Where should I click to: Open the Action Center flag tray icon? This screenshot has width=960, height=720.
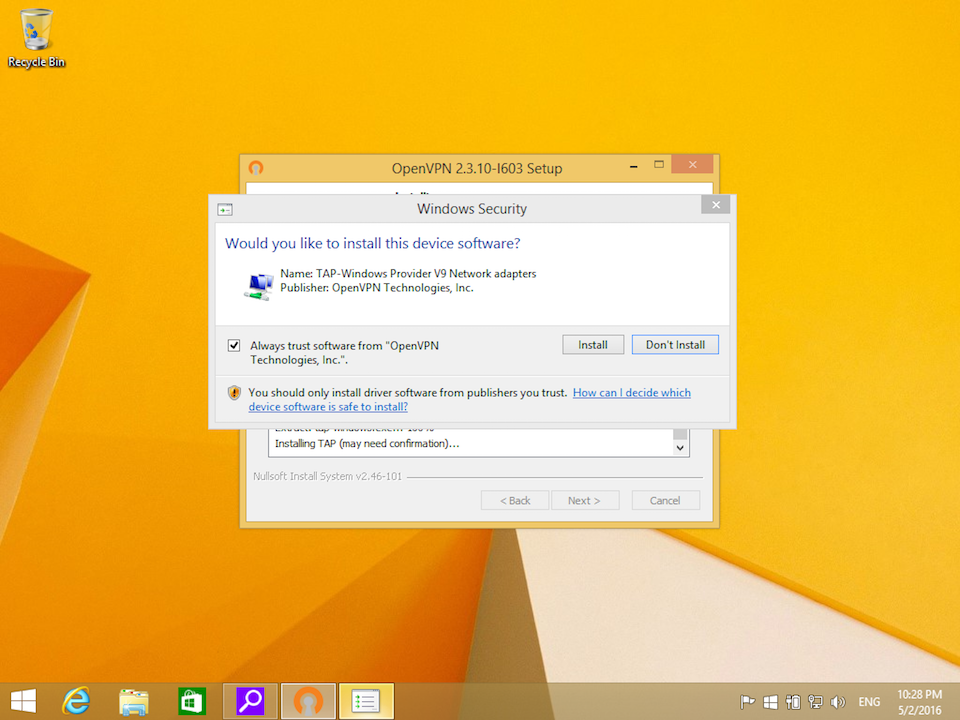tap(747, 702)
